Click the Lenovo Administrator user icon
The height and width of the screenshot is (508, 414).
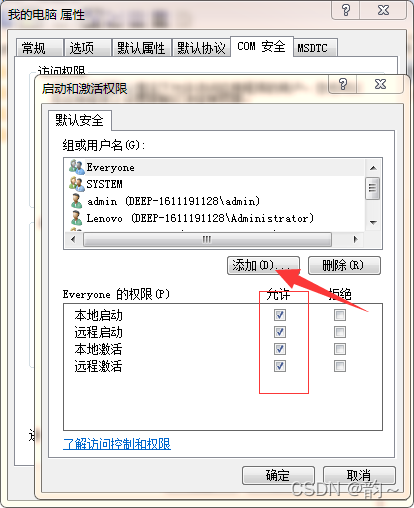(x=76, y=218)
